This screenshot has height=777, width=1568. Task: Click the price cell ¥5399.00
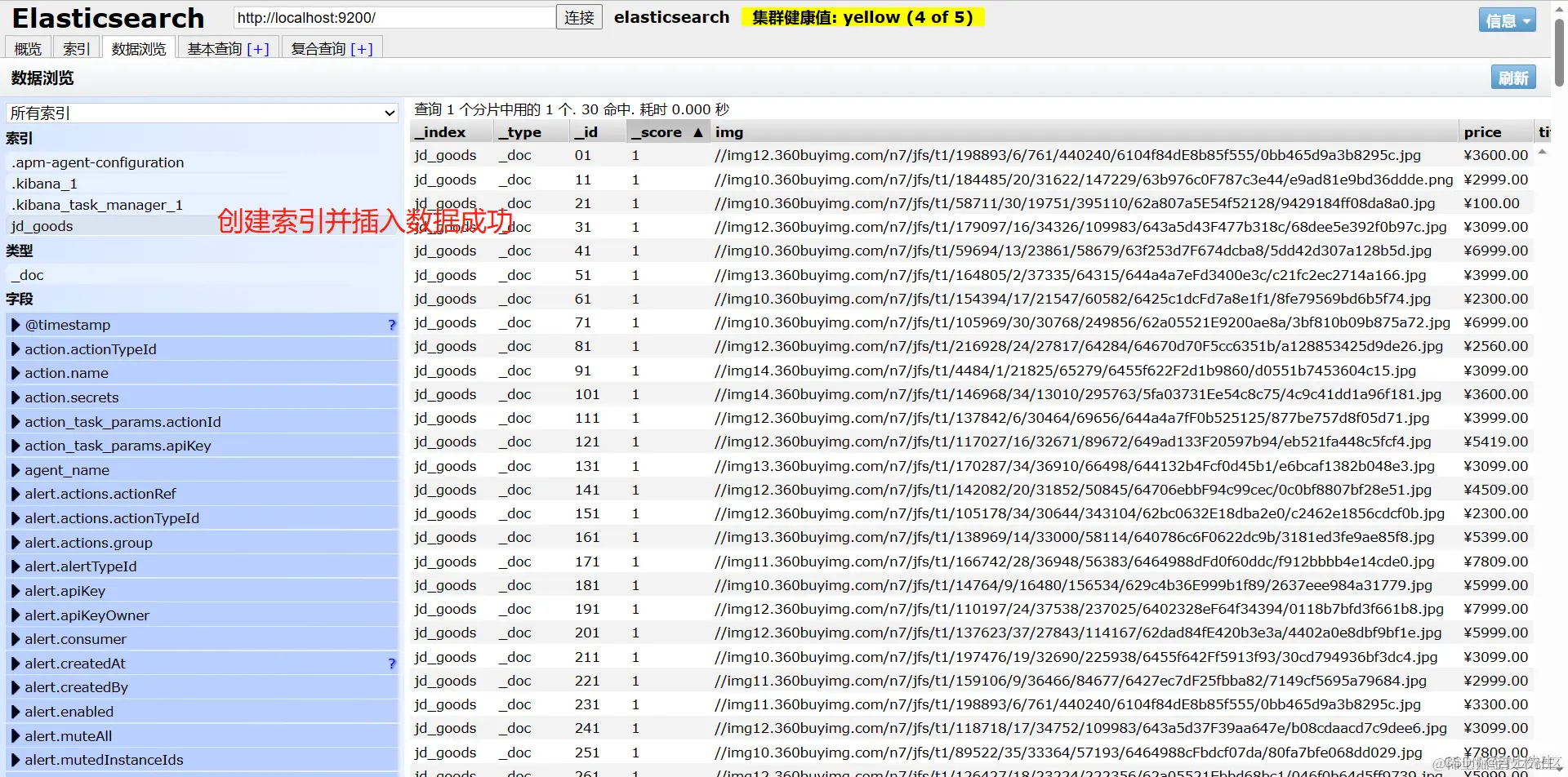tap(1495, 537)
